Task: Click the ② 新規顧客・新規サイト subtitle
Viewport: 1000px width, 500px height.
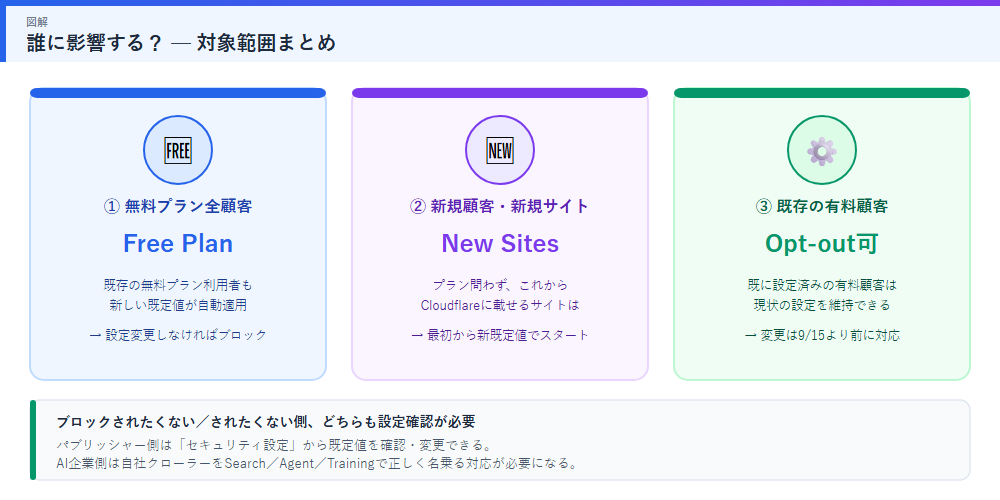Action: tap(500, 207)
